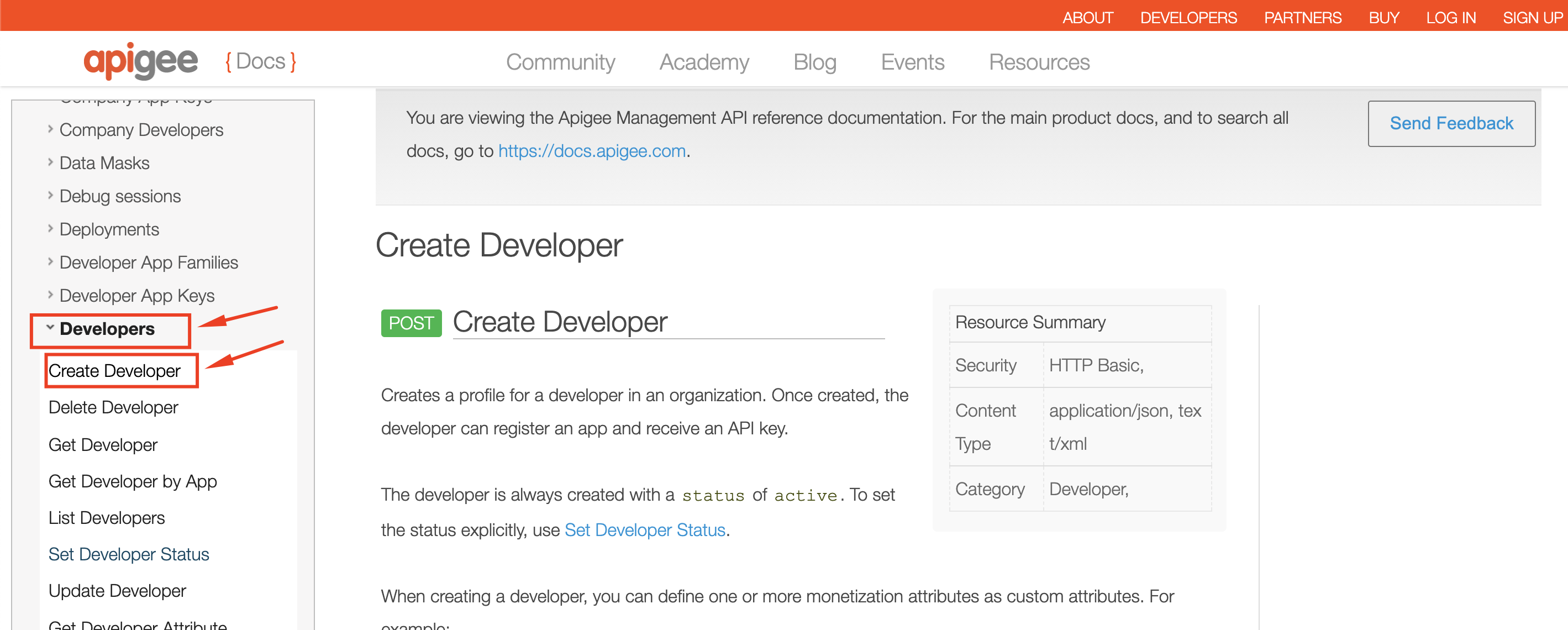Click the apigee logo
The image size is (1568, 630).
[x=140, y=61]
